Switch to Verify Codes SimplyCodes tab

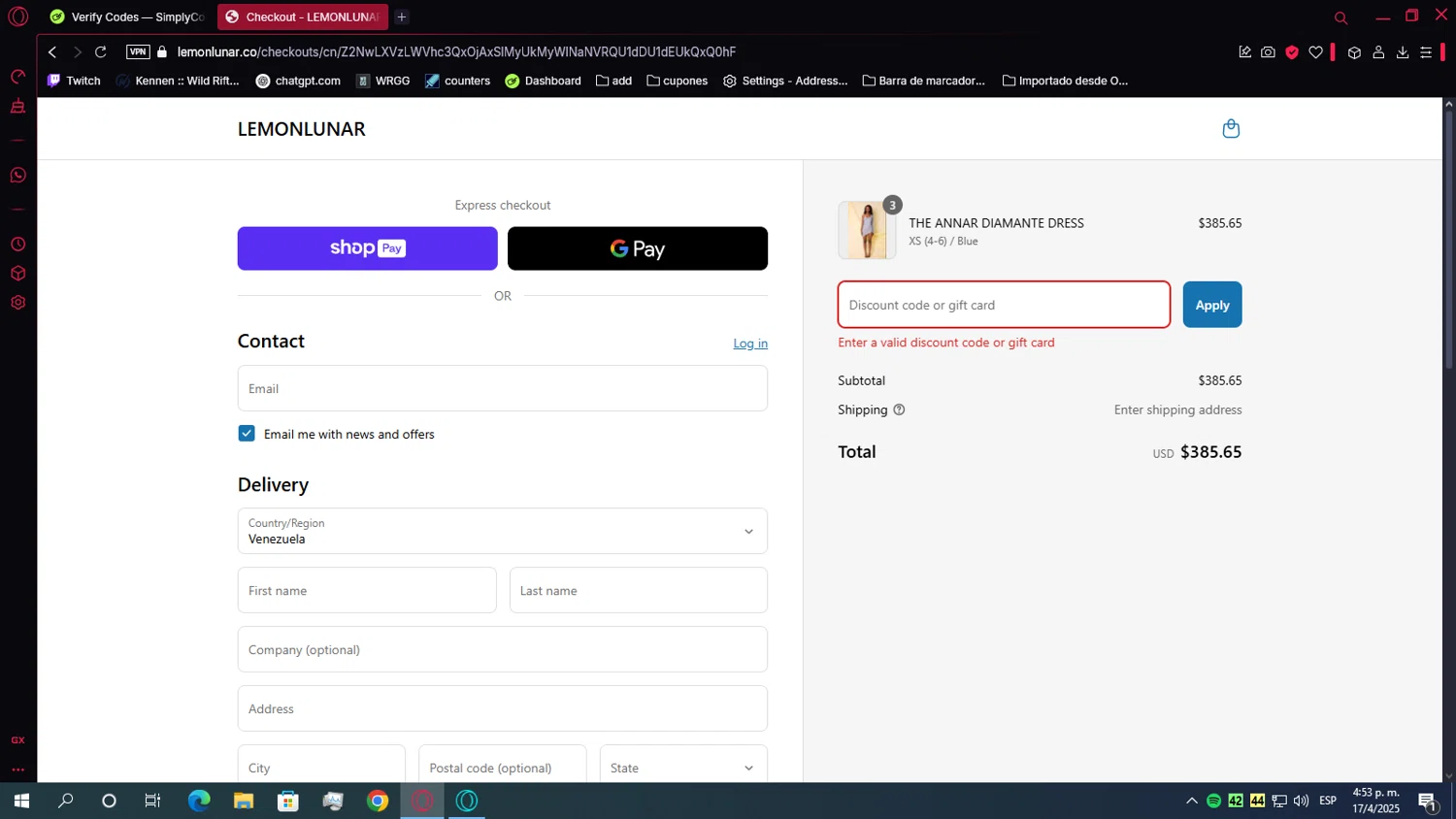127,16
